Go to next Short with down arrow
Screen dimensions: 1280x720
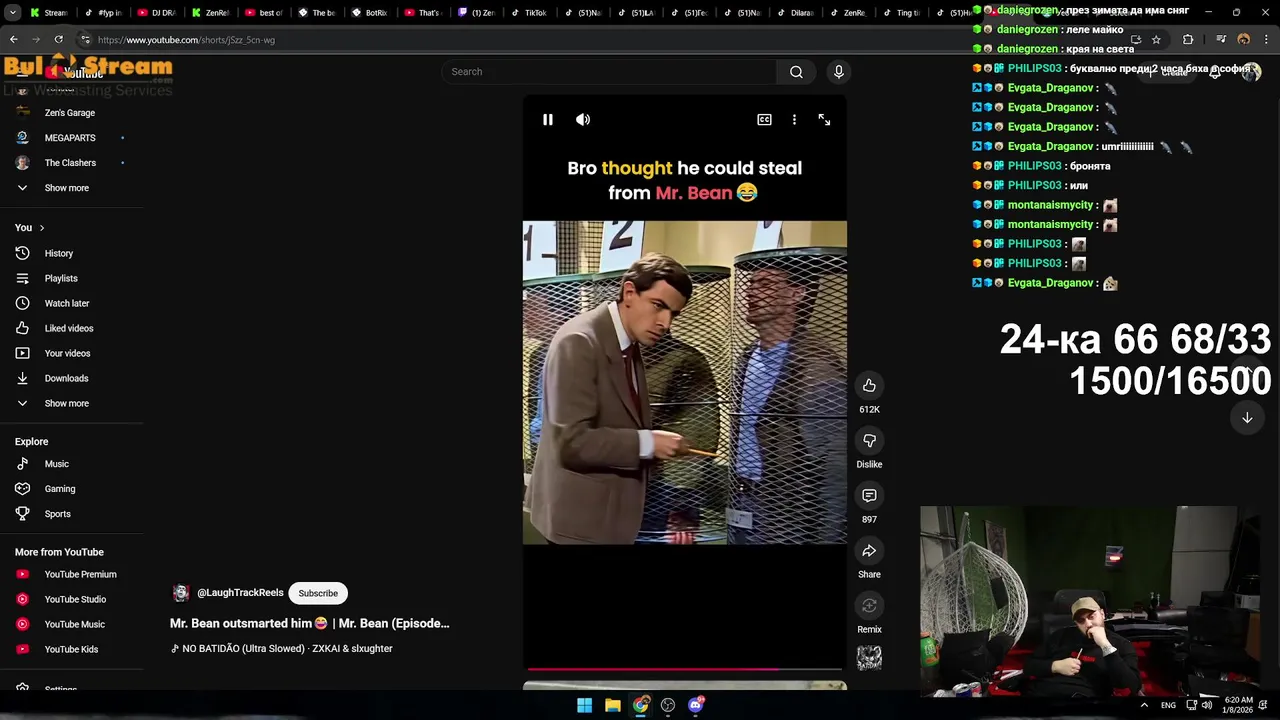1247,418
